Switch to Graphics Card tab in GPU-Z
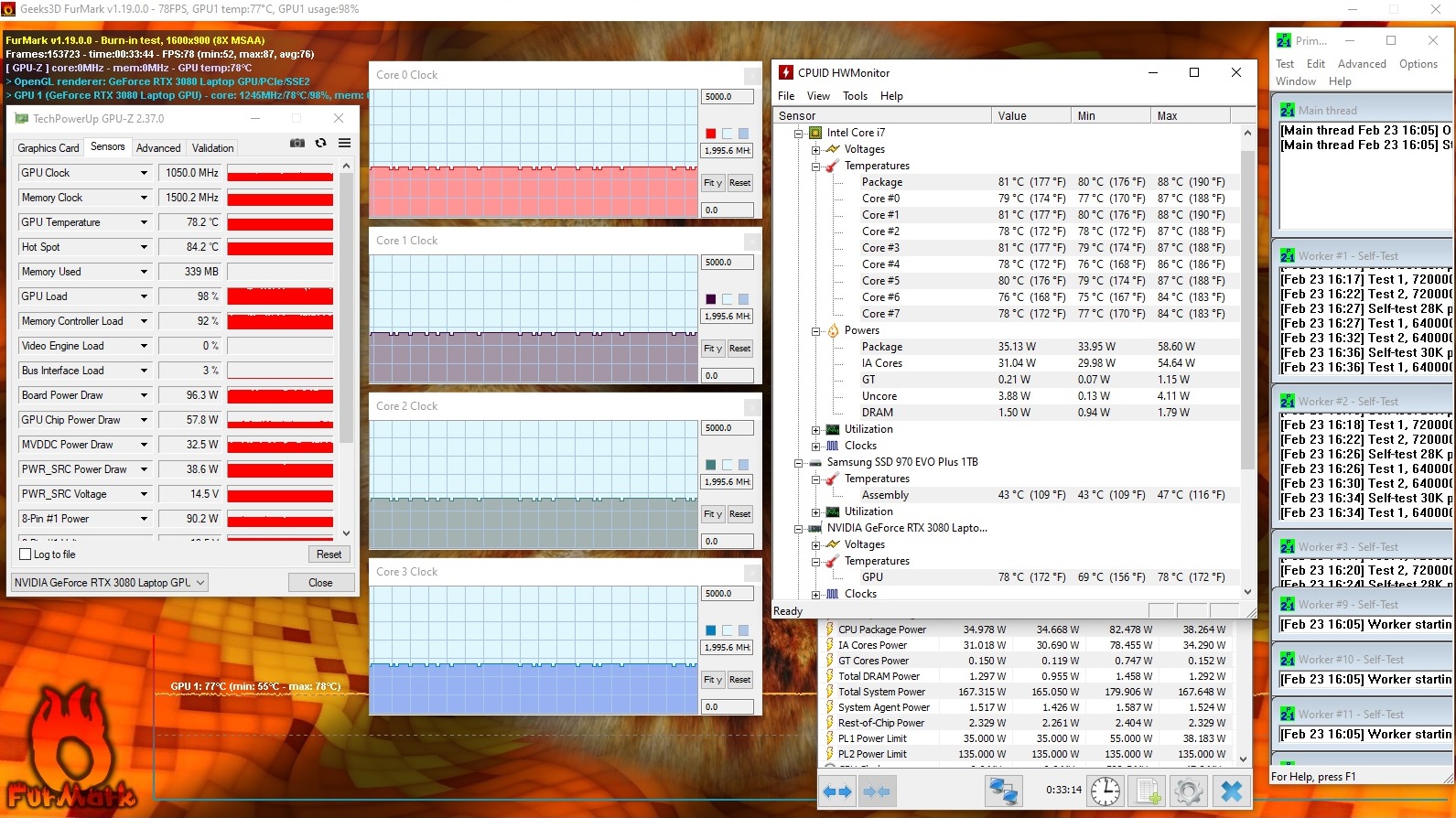The image size is (1456, 818). 49,148
